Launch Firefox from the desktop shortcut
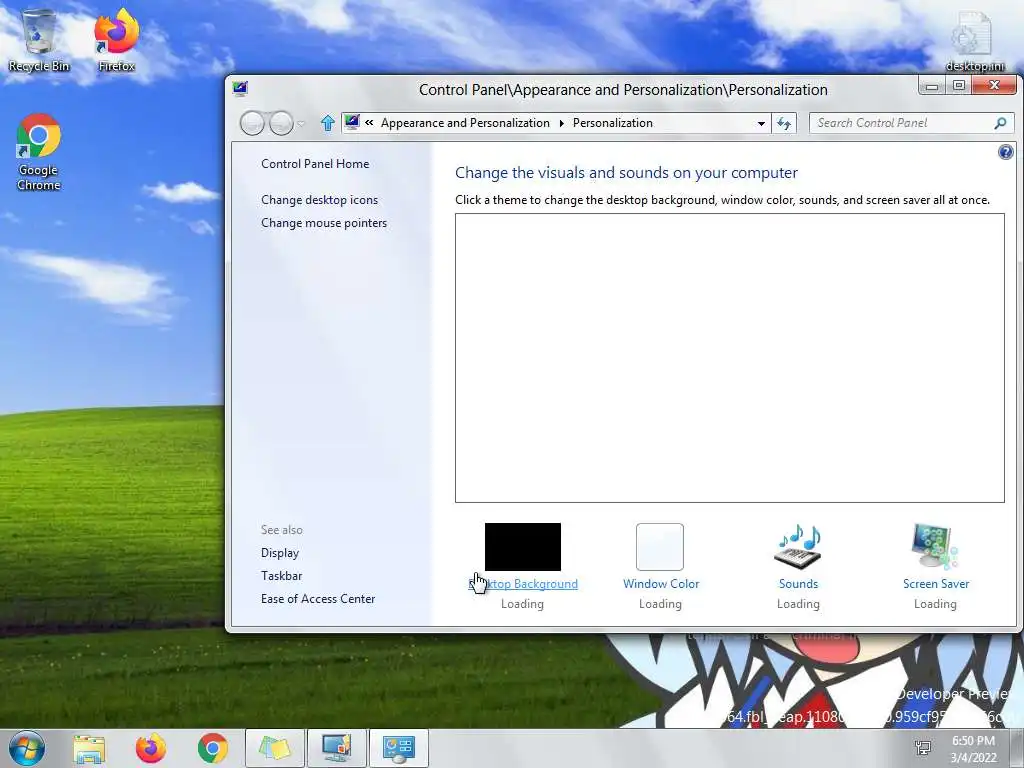The height and width of the screenshot is (768, 1024). point(117,40)
